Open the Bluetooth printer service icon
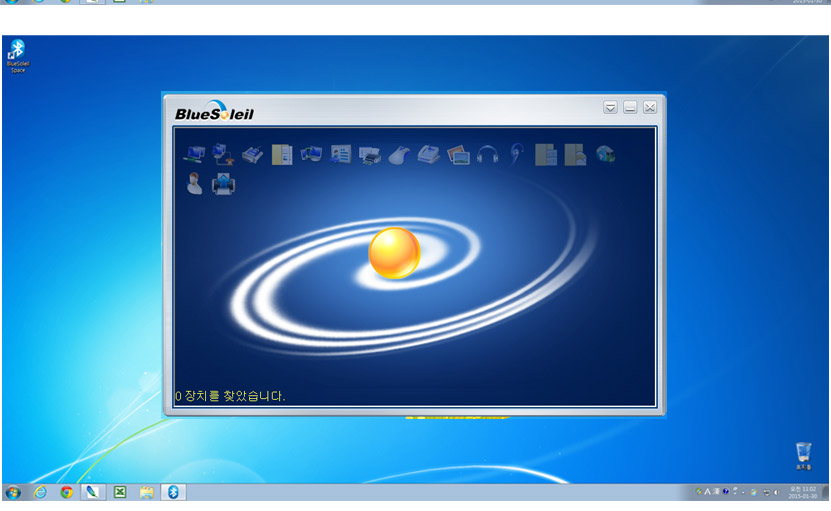 369,155
